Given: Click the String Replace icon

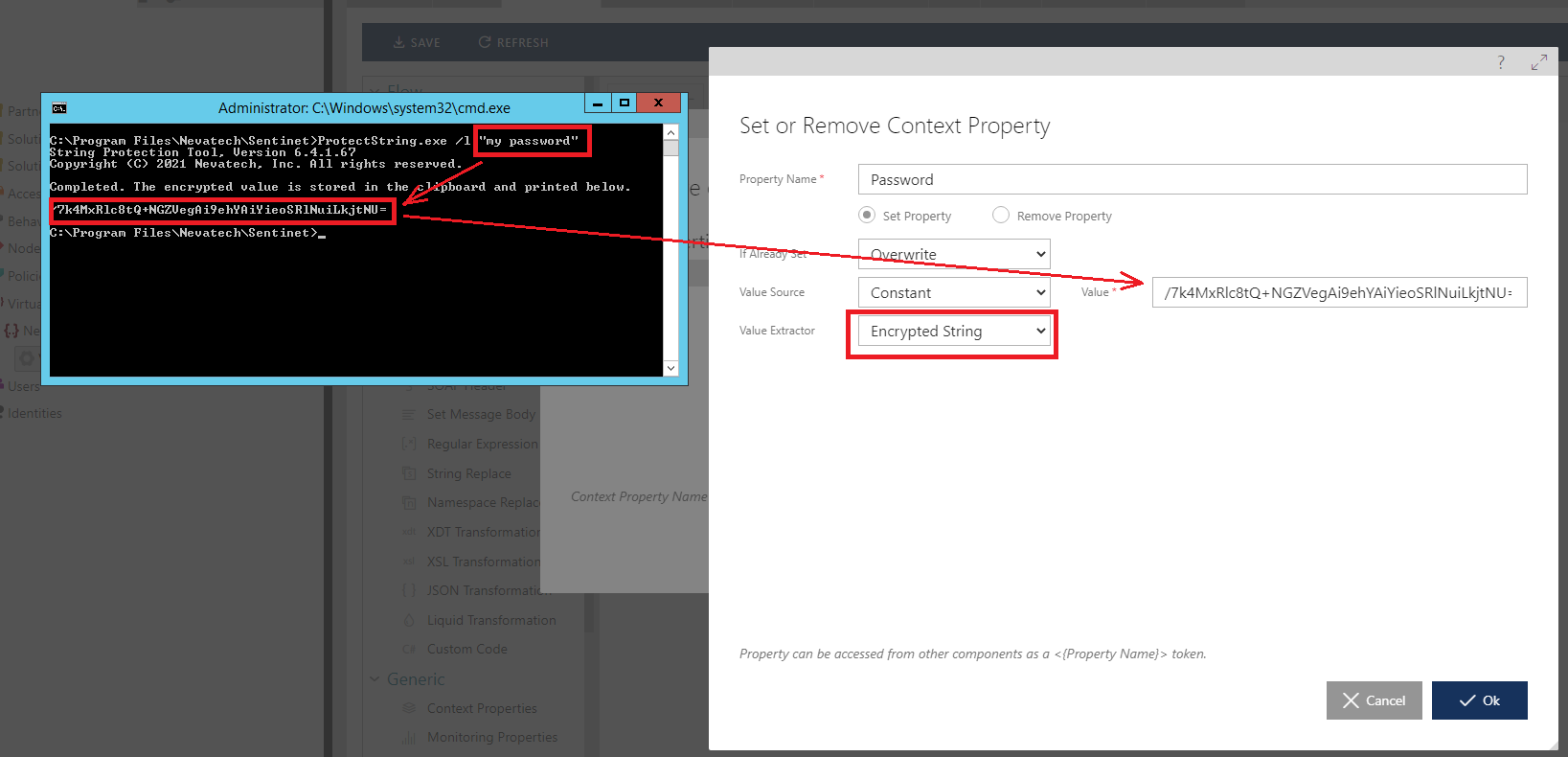Looking at the screenshot, I should coord(409,473).
